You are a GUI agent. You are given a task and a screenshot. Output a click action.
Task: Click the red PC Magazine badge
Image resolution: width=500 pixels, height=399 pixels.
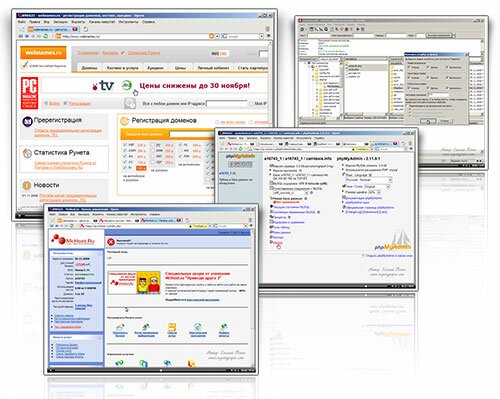point(29,93)
